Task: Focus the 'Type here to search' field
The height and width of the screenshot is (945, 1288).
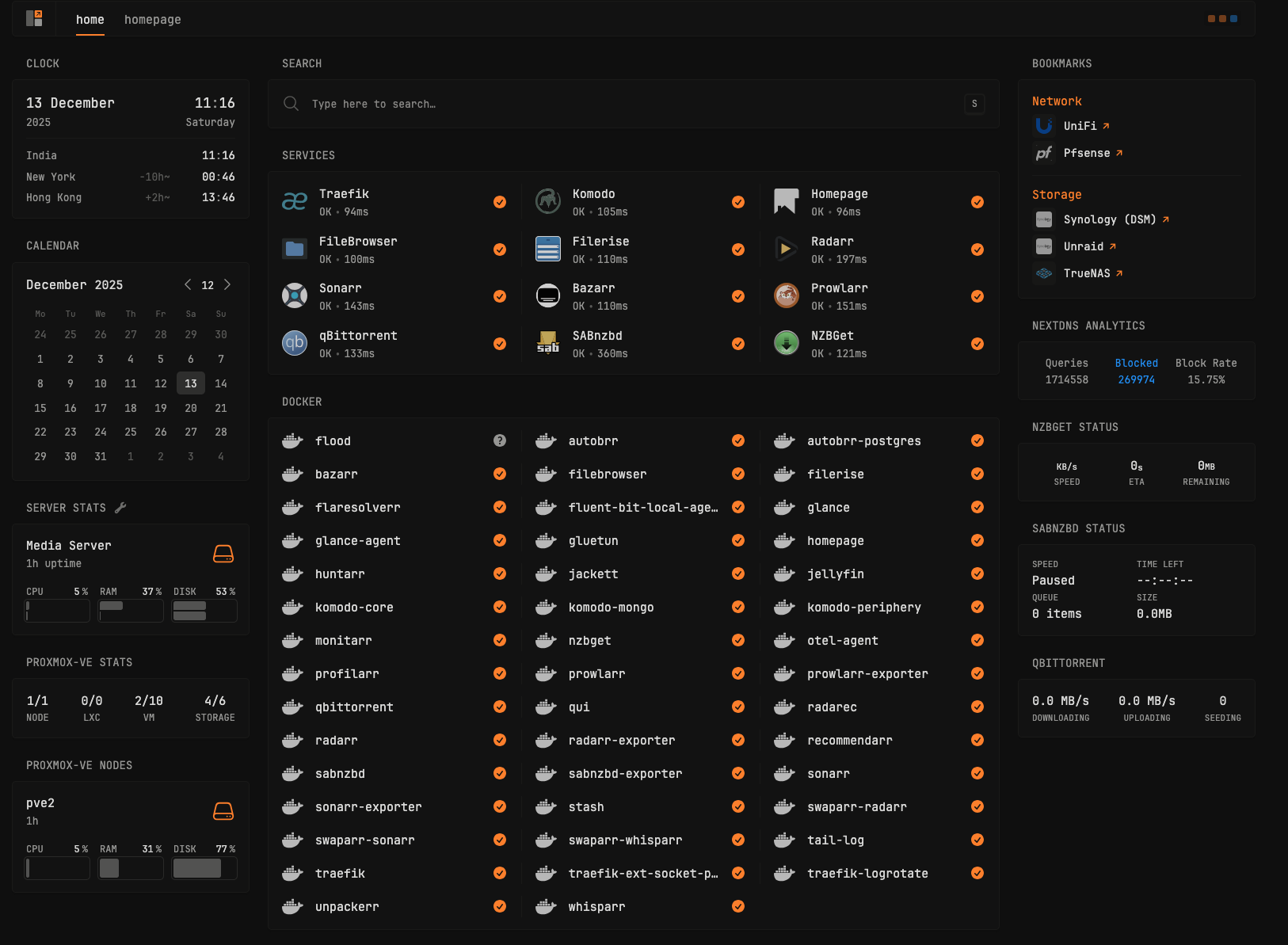Action: [x=634, y=104]
